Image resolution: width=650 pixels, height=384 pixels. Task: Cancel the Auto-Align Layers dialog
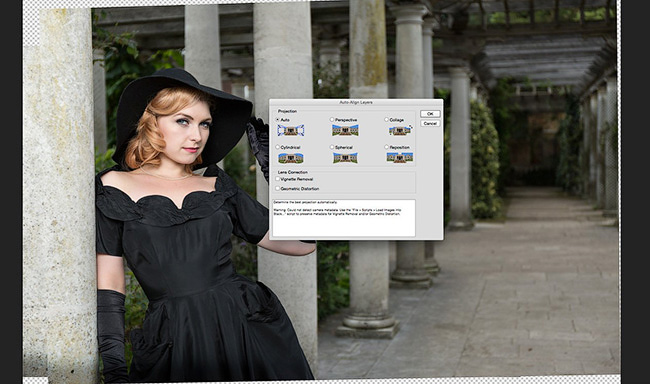point(430,123)
